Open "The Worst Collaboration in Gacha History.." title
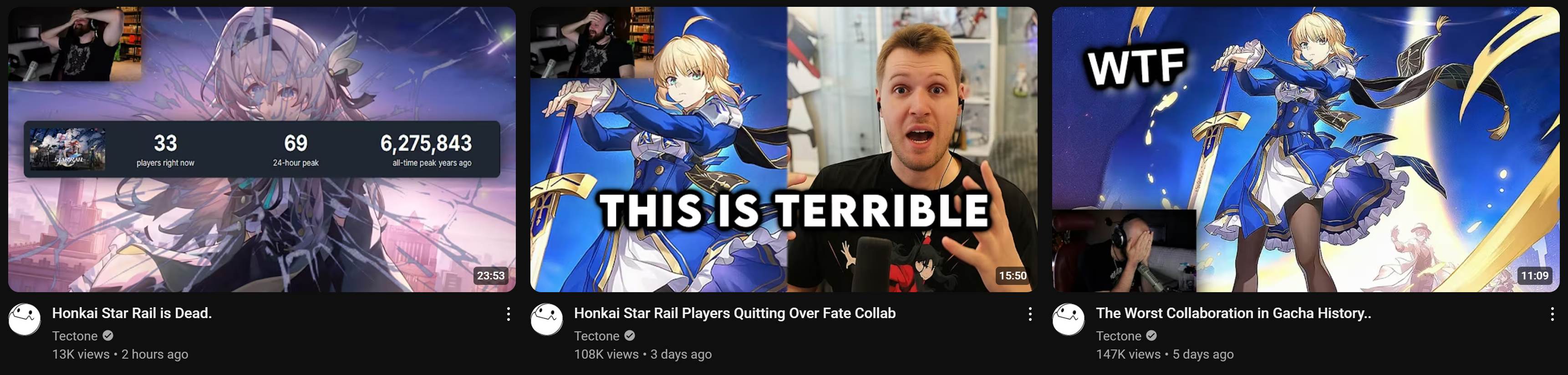1568x375 pixels. (x=1233, y=314)
